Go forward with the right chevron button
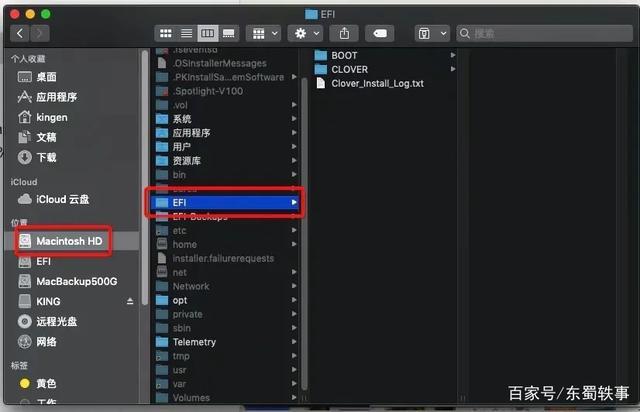Screen dimensions: 640x412 tap(40, 33)
